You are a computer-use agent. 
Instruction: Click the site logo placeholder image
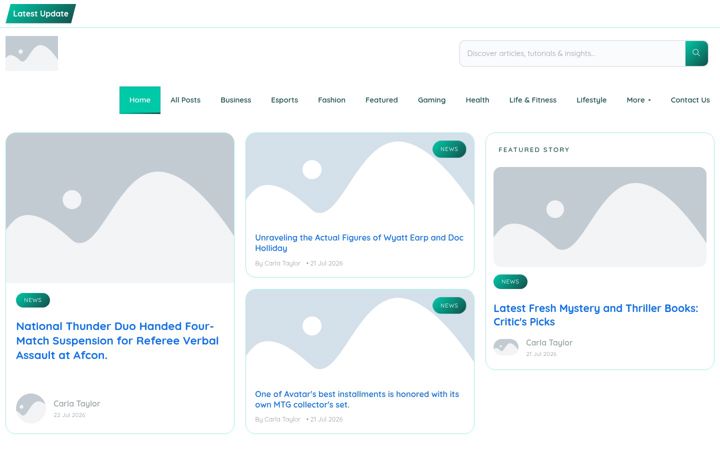[32, 53]
